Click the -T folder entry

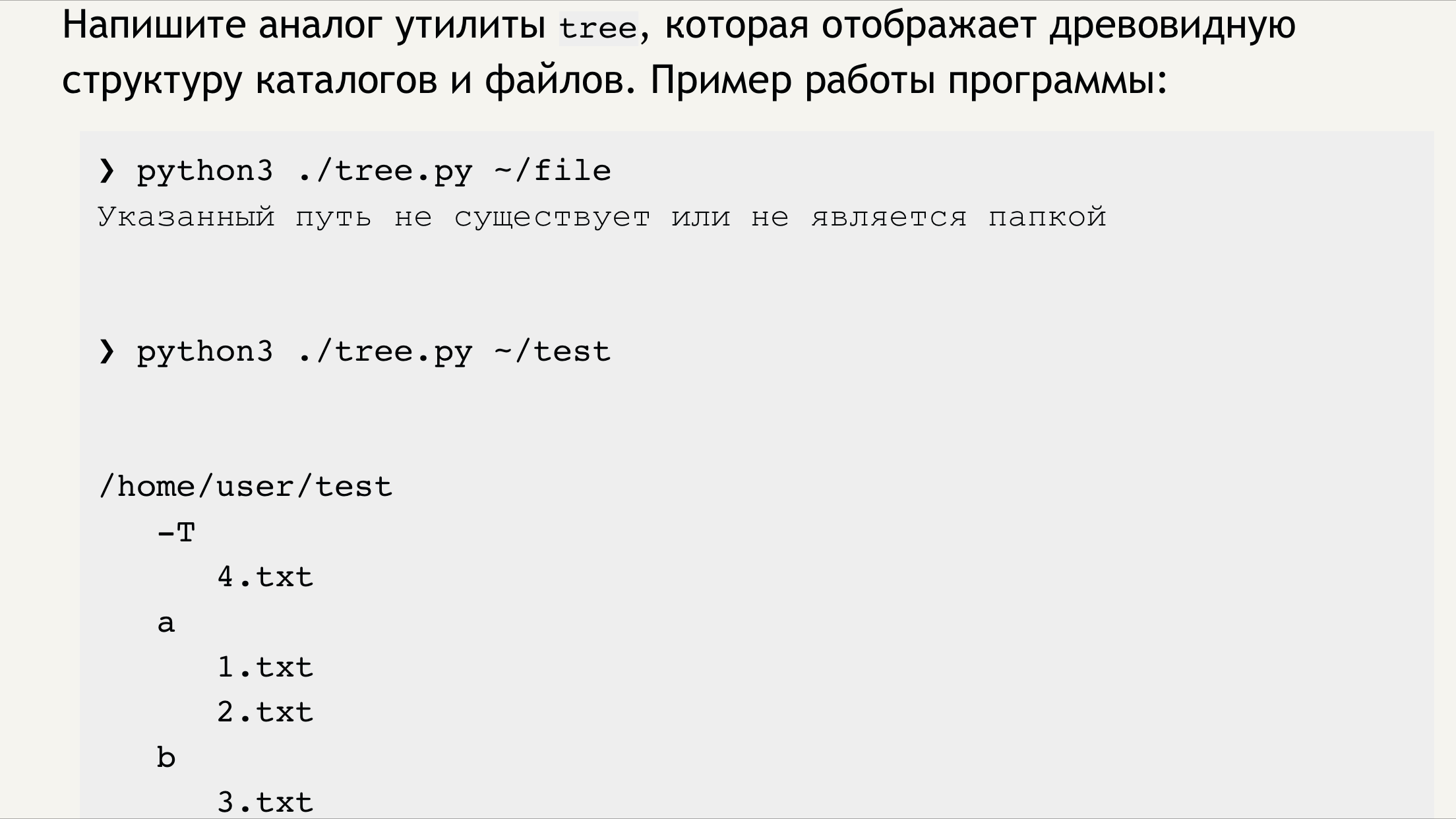click(176, 532)
